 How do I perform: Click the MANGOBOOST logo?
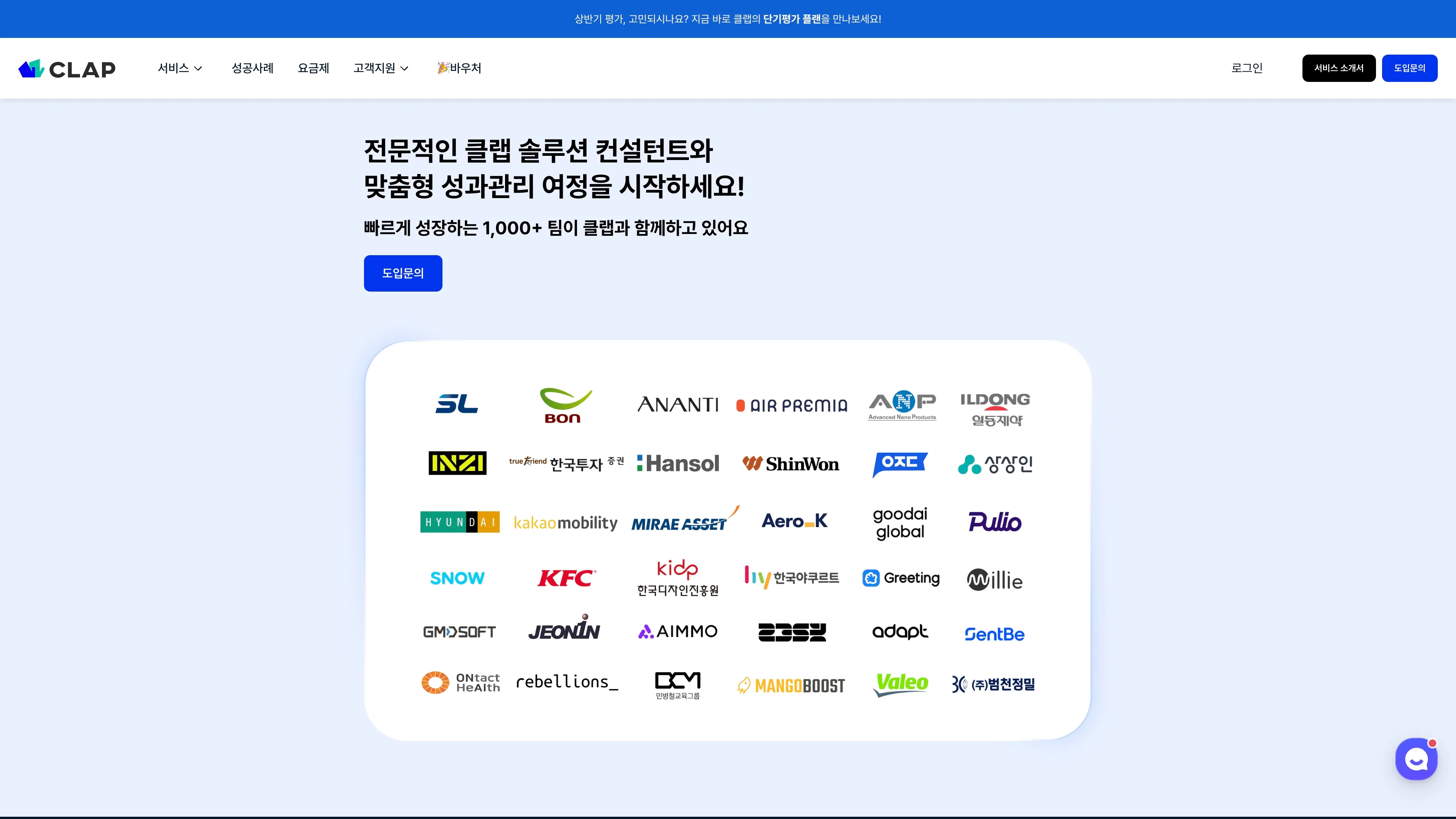(791, 686)
